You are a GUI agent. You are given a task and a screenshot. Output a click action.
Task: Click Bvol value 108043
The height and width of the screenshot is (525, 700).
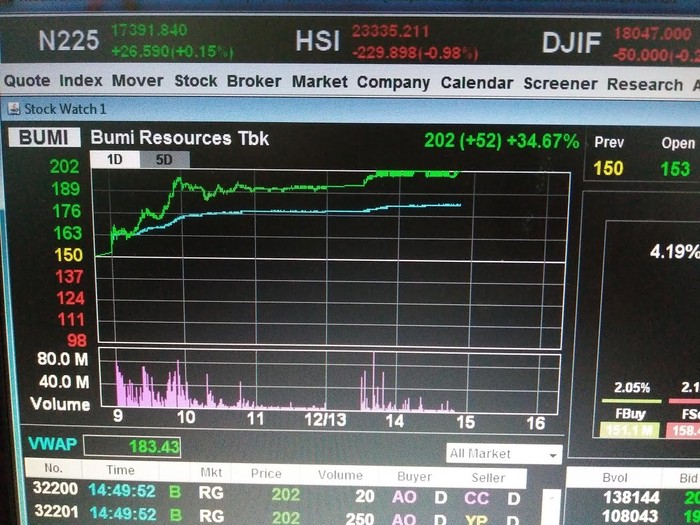[x=631, y=517]
